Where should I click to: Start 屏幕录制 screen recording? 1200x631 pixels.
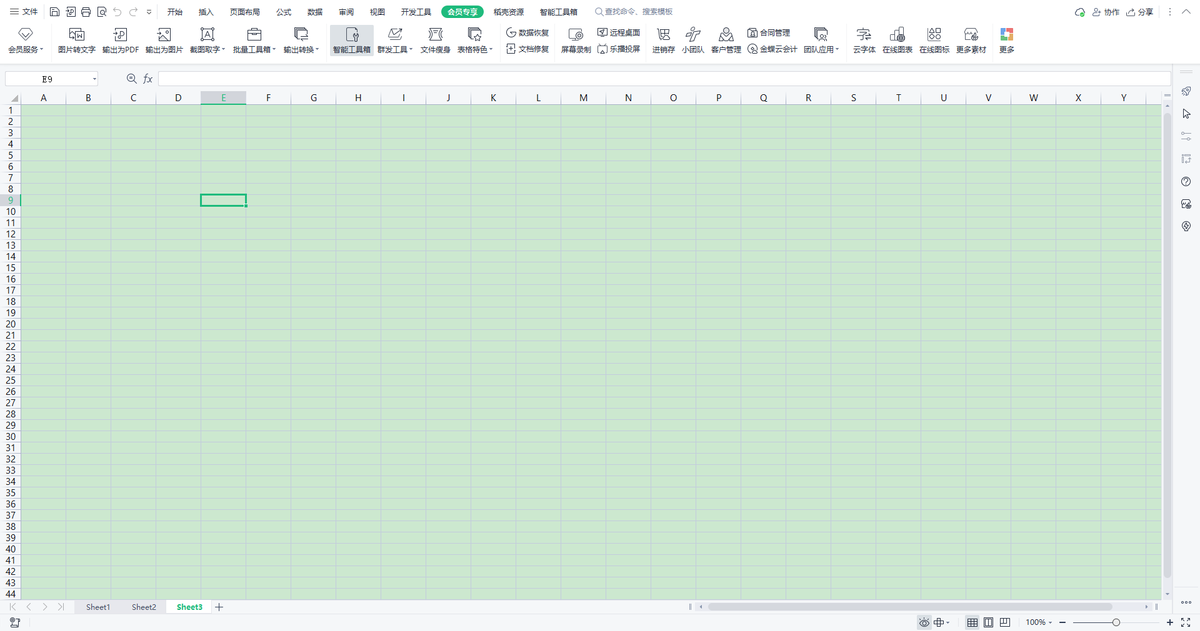[576, 40]
